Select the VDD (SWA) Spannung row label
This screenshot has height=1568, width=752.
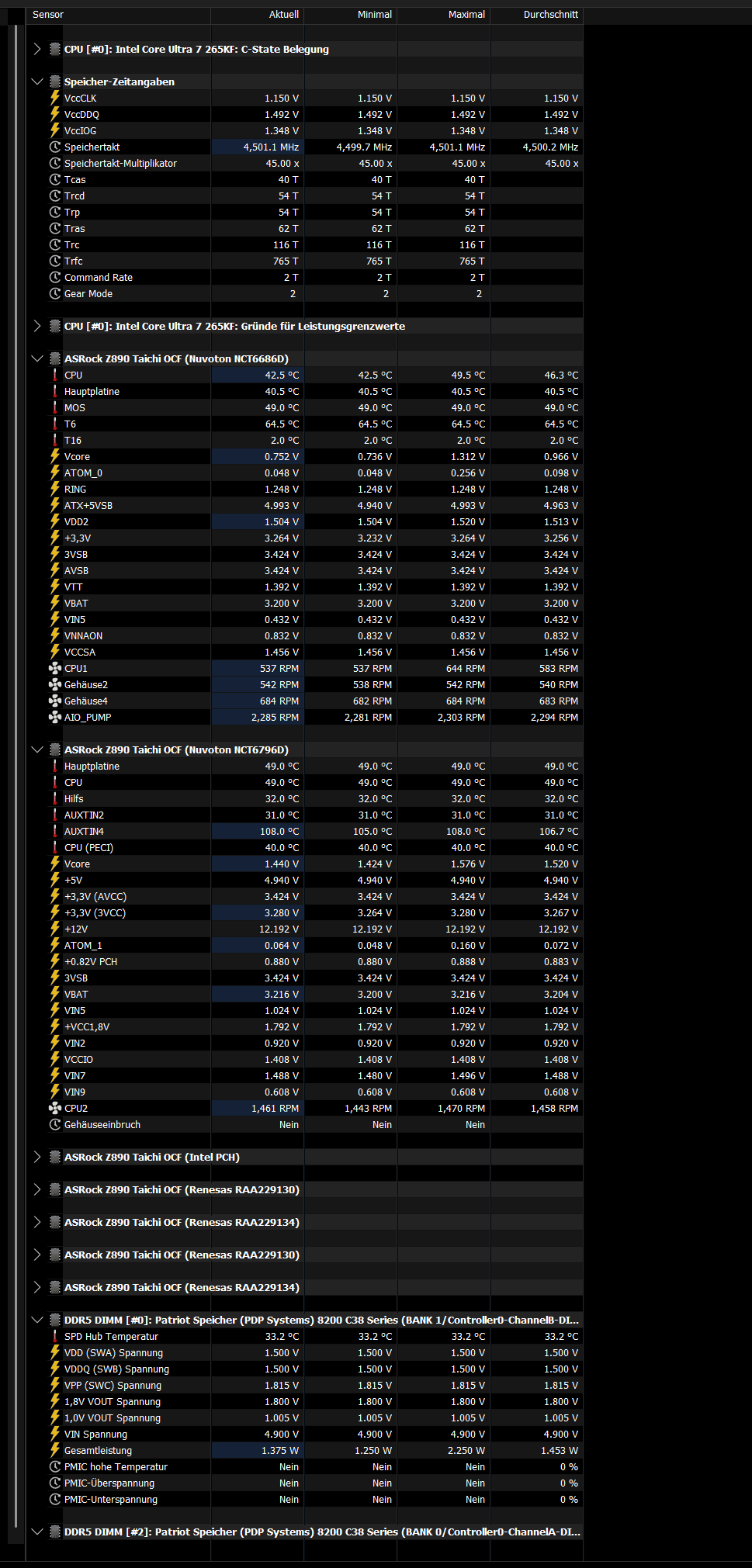pos(113,1352)
